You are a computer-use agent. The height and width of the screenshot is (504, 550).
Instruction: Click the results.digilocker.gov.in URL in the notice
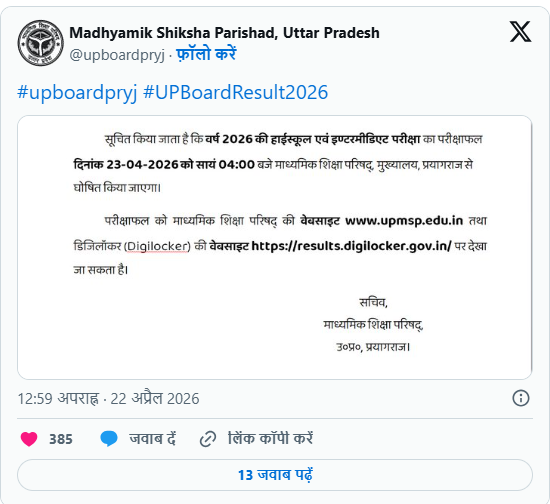pos(351,246)
